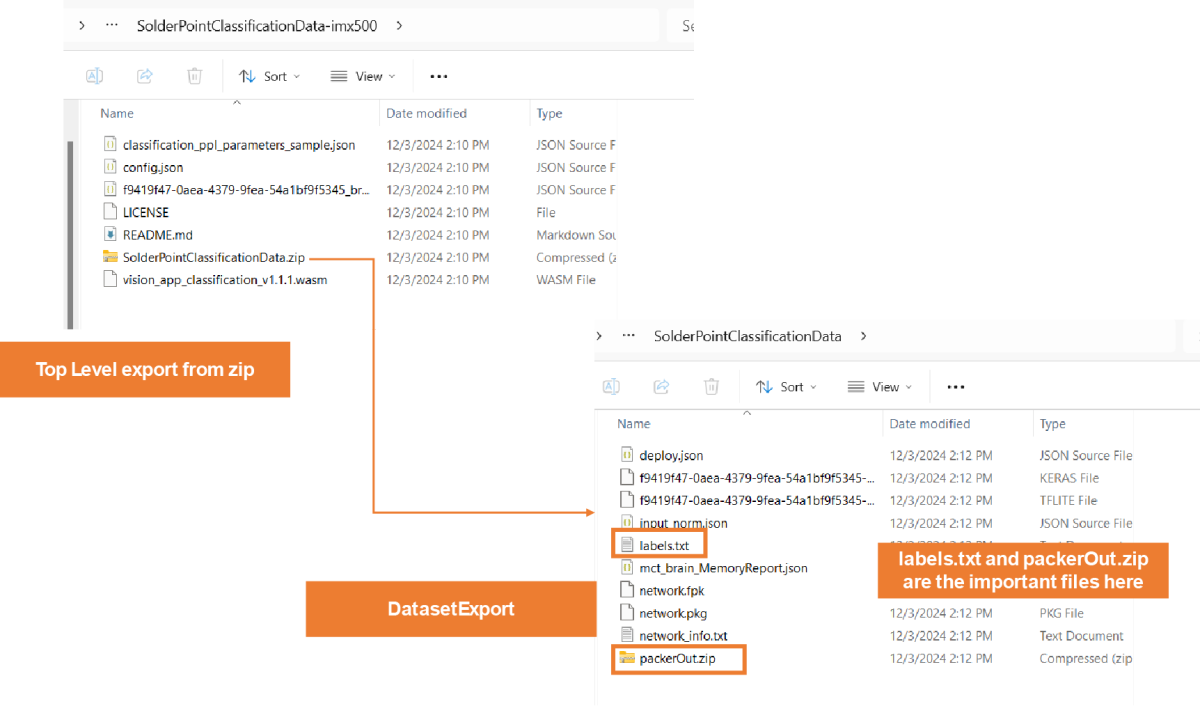Image resolution: width=1200 pixels, height=706 pixels.
Task: Click deploy.json file icon
Action: coord(627,455)
